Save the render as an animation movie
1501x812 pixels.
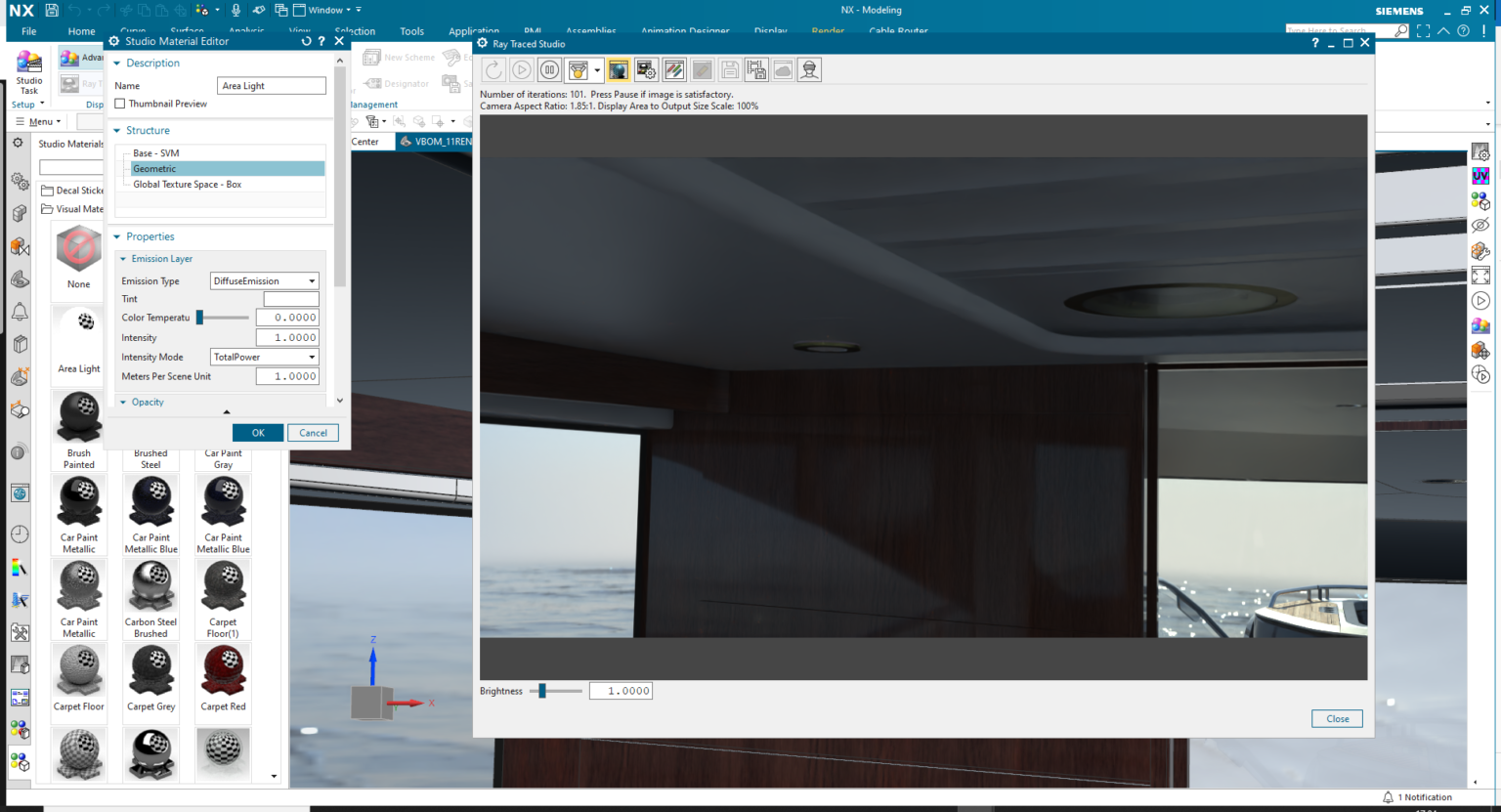pos(756,68)
